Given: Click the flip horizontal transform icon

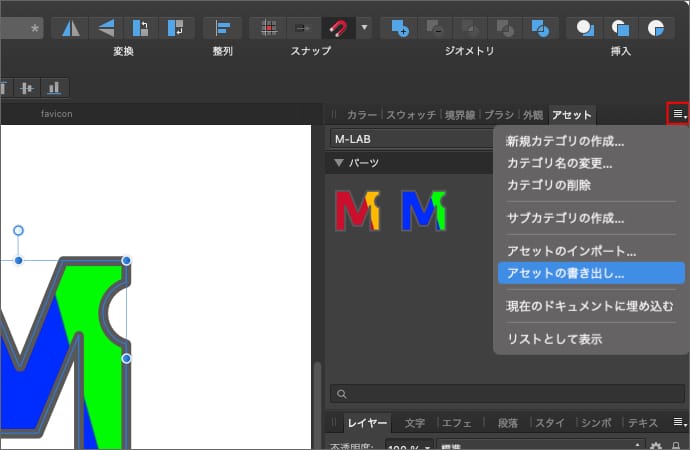Looking at the screenshot, I should coord(70,27).
